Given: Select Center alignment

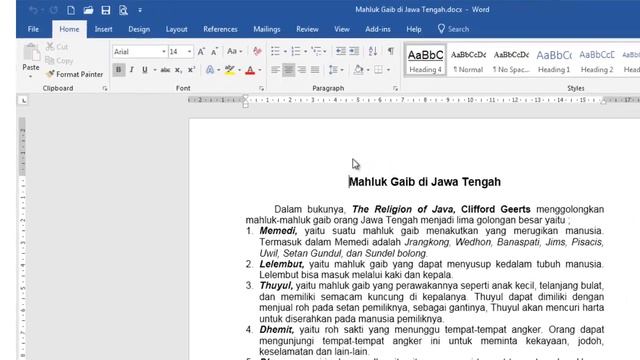Looking at the screenshot, I should click(x=289, y=70).
